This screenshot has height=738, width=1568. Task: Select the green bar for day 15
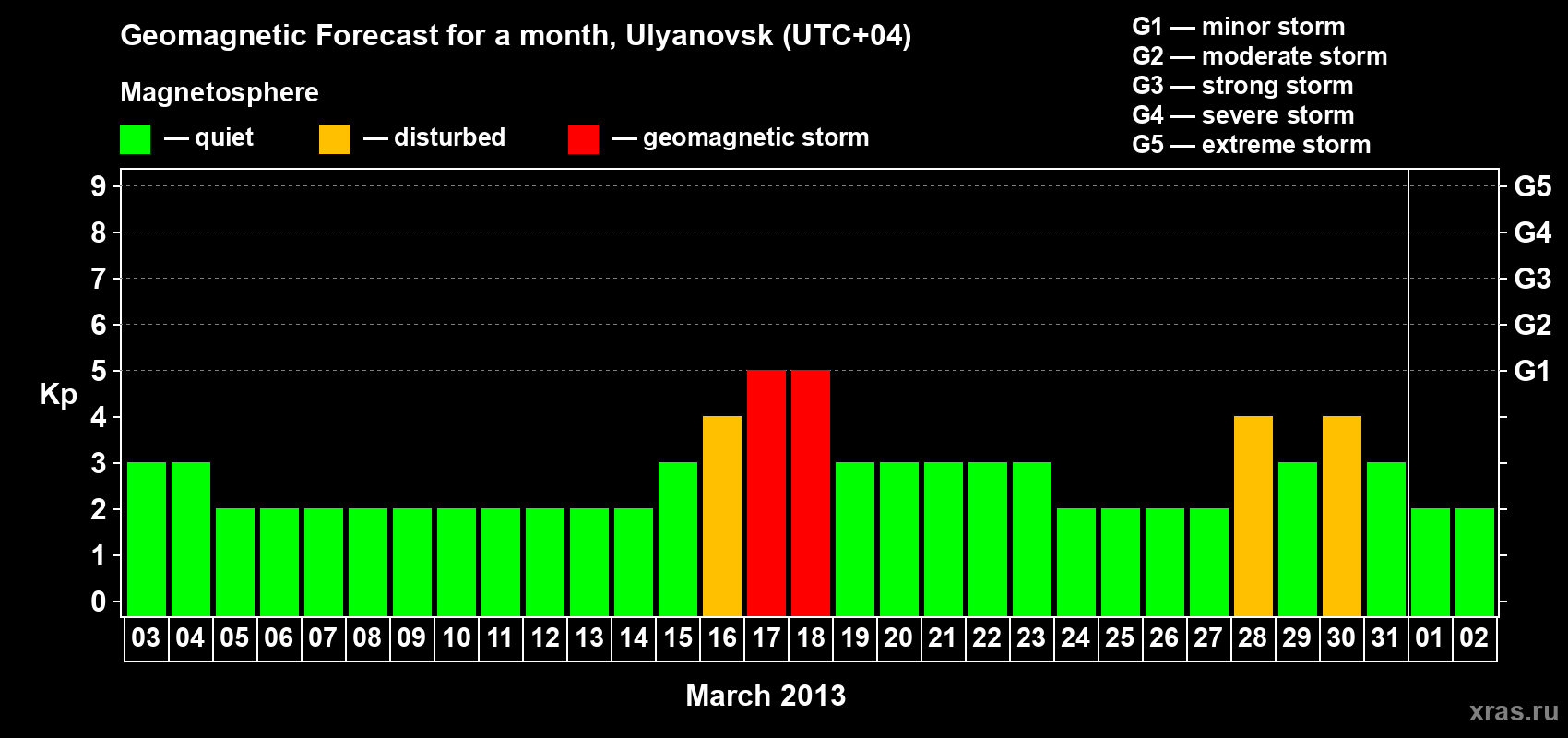coord(678,540)
